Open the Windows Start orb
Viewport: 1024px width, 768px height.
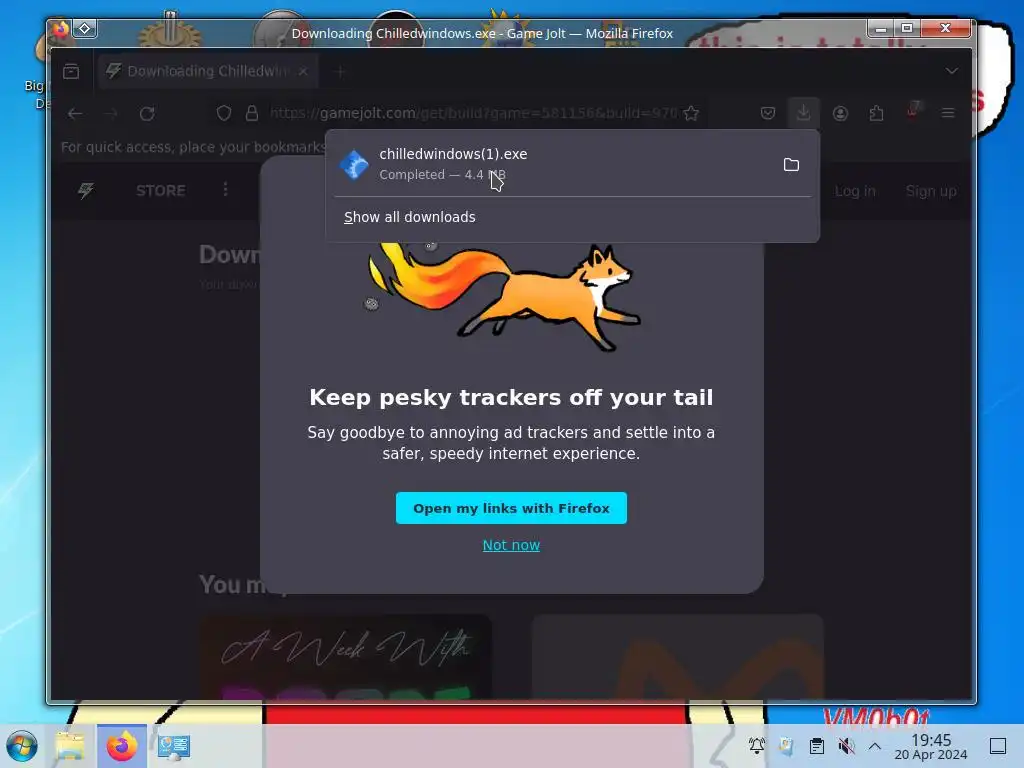tap(22, 746)
